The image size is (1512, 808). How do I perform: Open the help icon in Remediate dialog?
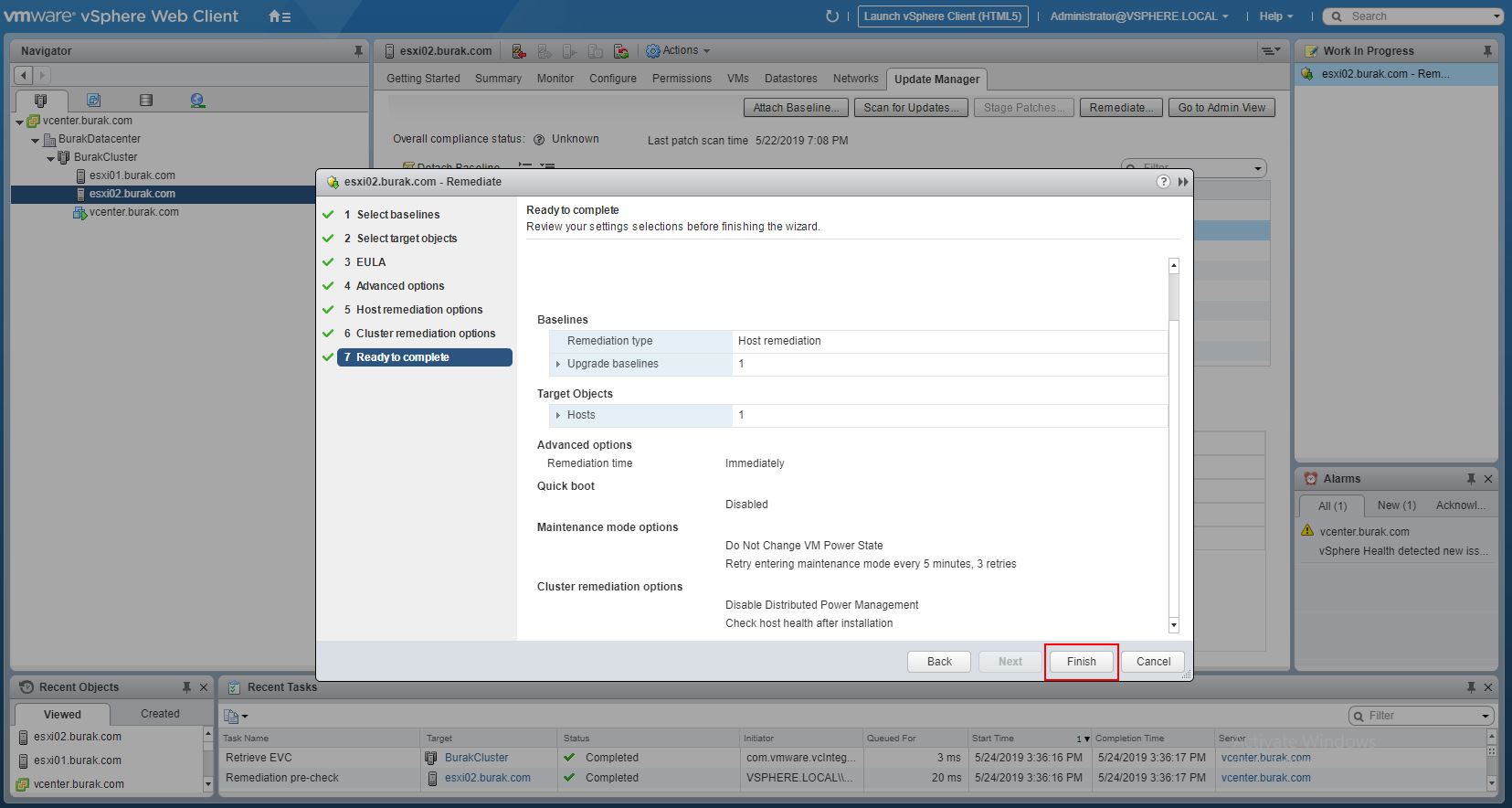(1163, 182)
